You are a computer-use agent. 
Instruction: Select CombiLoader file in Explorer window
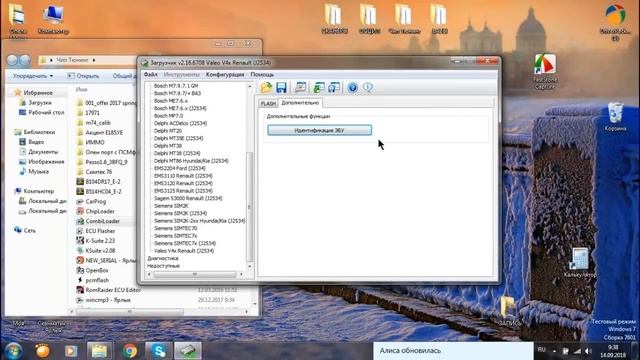102,221
